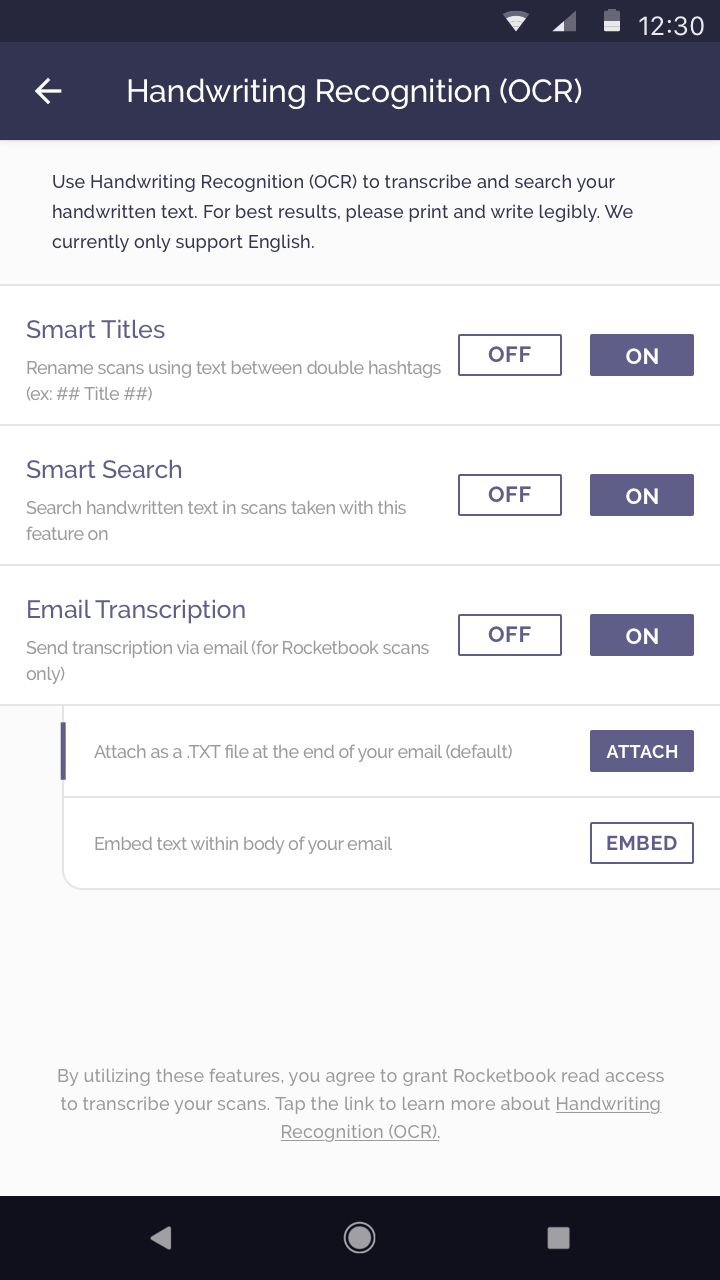Screen dimensions: 720x1280
Task: Tap the Smart Titles setting label
Action: coord(96,329)
